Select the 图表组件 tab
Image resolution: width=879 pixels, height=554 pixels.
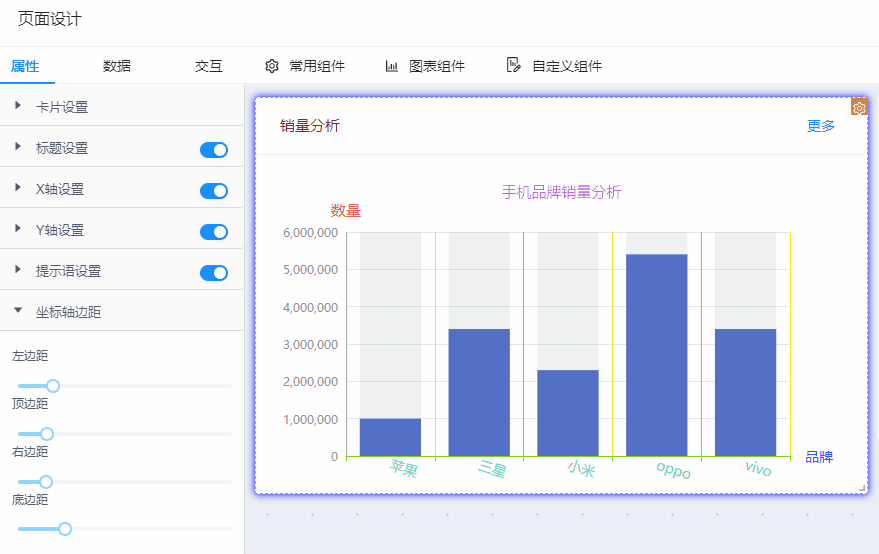point(437,66)
